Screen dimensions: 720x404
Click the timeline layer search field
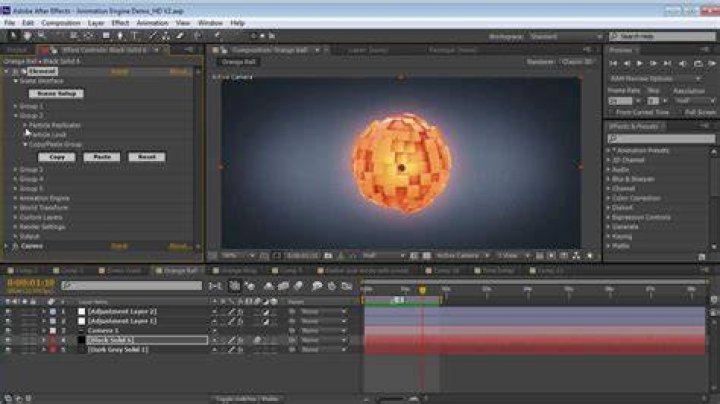(x=131, y=286)
